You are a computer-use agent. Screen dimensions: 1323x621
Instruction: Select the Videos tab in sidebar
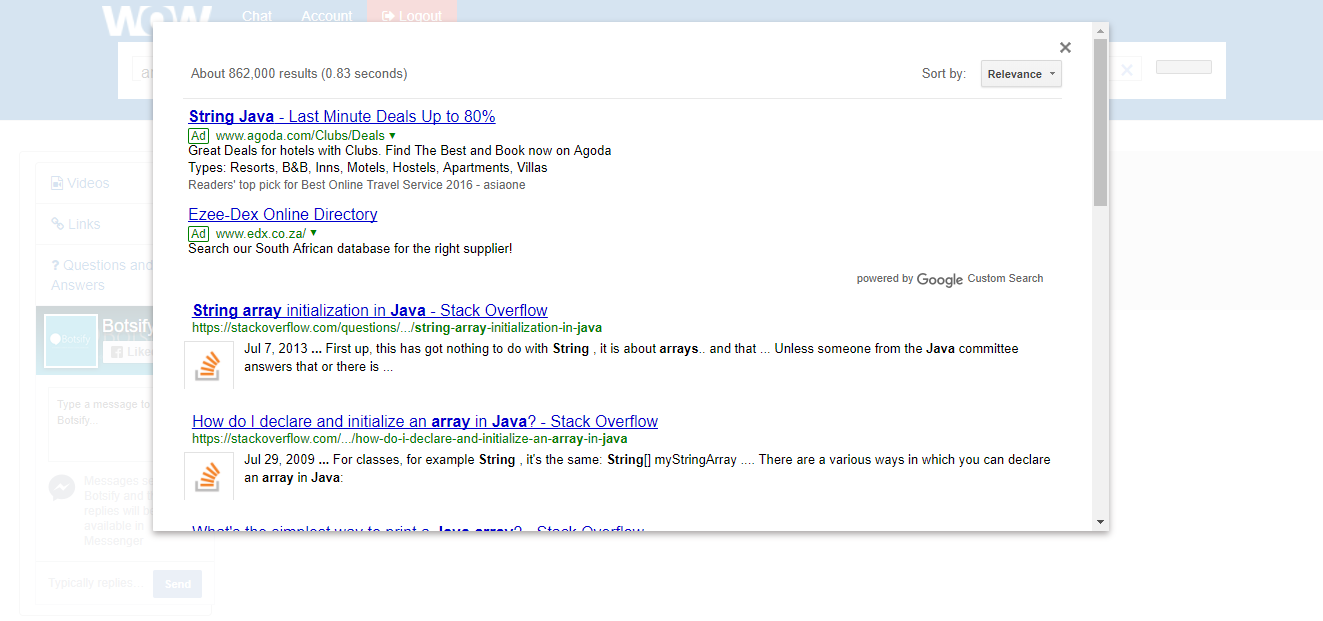pos(94,183)
